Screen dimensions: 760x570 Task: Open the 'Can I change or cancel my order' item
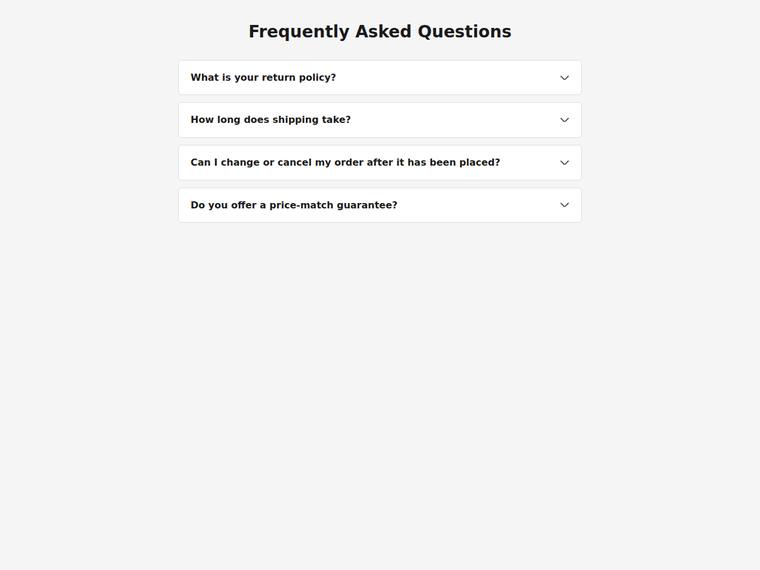(380, 162)
